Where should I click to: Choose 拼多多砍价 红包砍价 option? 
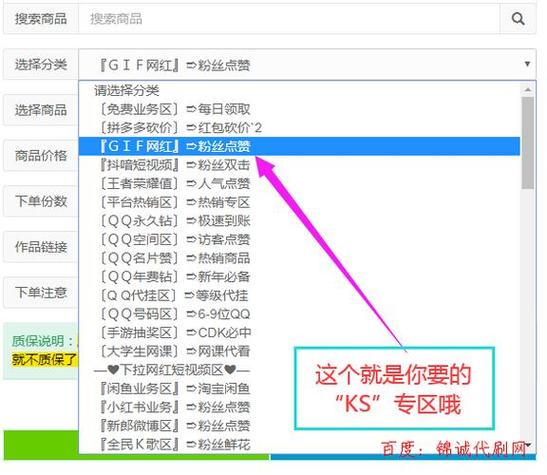pos(299,128)
